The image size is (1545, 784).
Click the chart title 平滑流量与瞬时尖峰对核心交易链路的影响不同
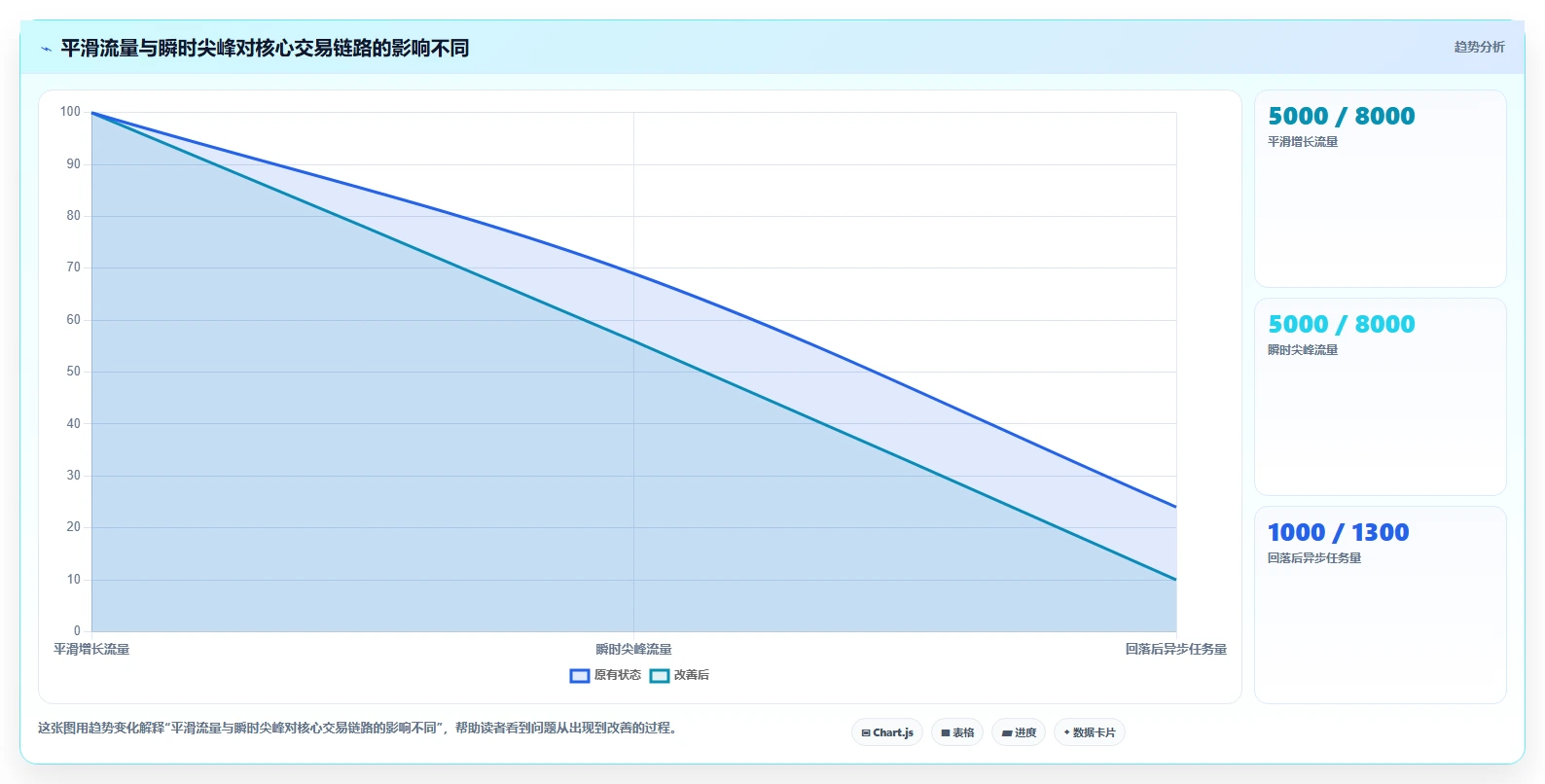pos(265,49)
